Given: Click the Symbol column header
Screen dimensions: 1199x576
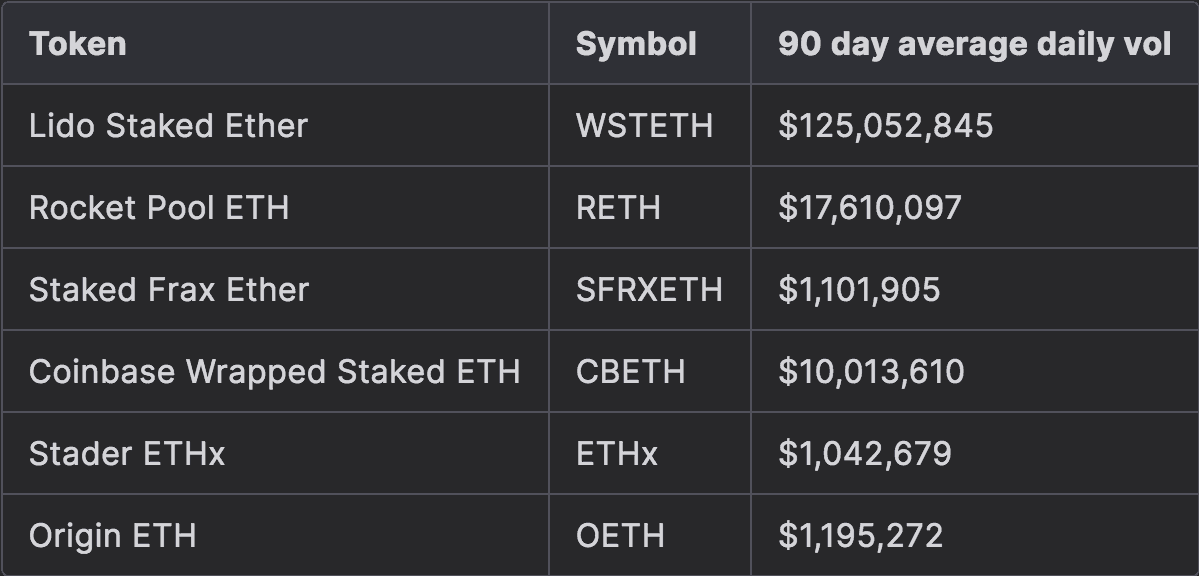Looking at the screenshot, I should pyautogui.click(x=636, y=44).
